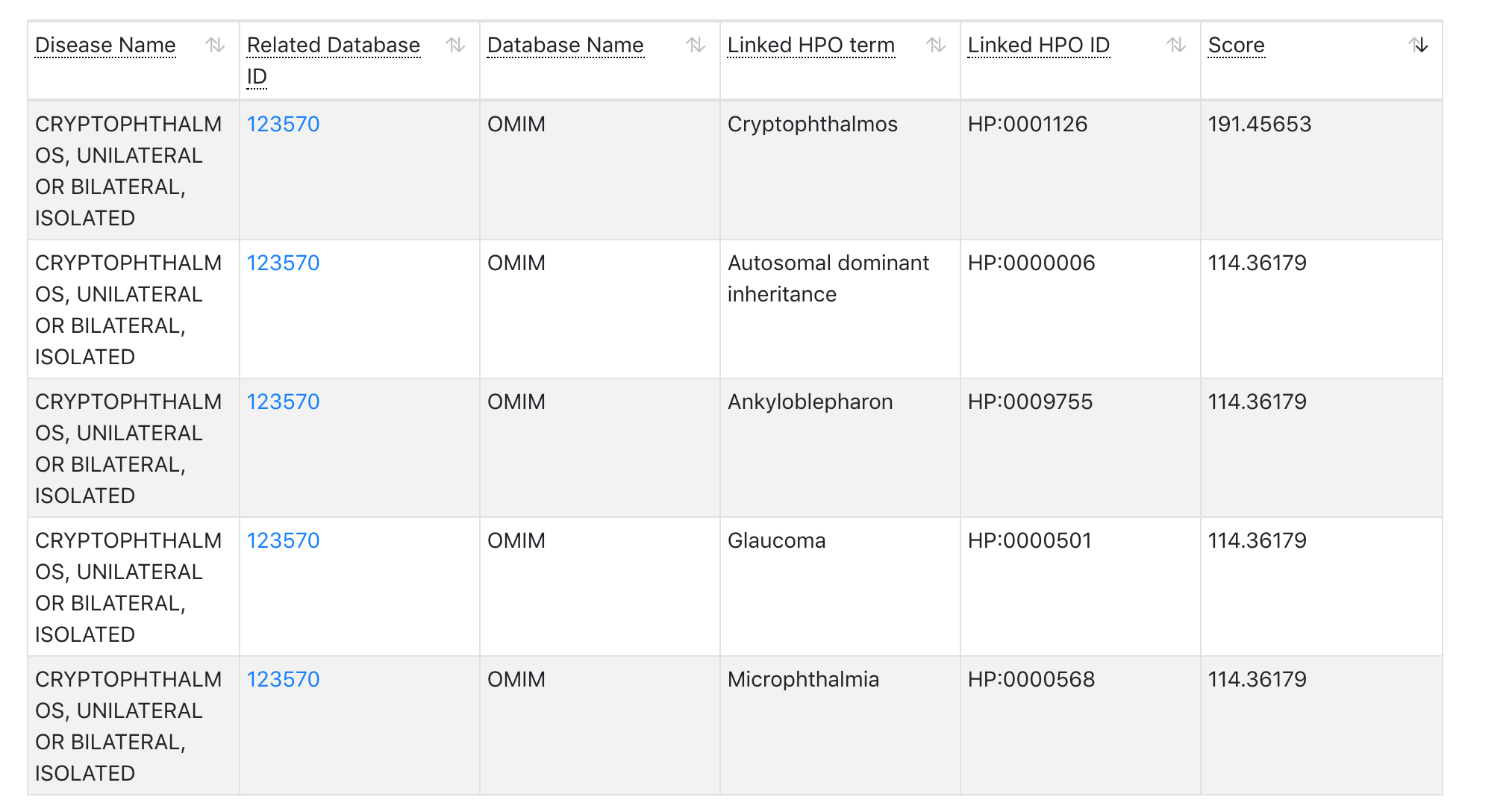Viewport: 1512px width, 803px height.
Task: Click the sort arrows beside Database Name
Action: [694, 46]
